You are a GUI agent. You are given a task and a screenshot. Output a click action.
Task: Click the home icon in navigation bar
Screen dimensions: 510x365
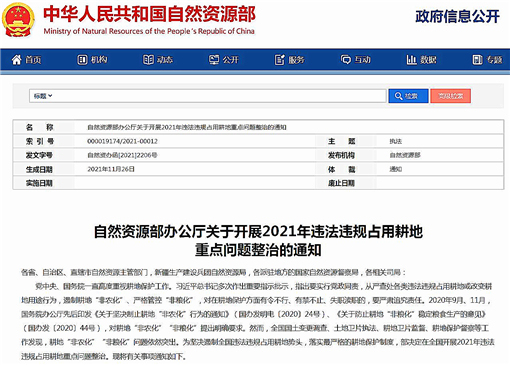[16, 60]
